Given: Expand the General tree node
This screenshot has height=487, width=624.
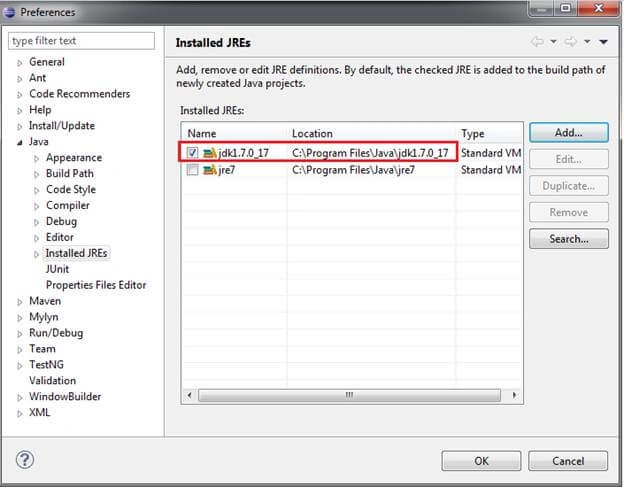Looking at the screenshot, I should point(20,63).
